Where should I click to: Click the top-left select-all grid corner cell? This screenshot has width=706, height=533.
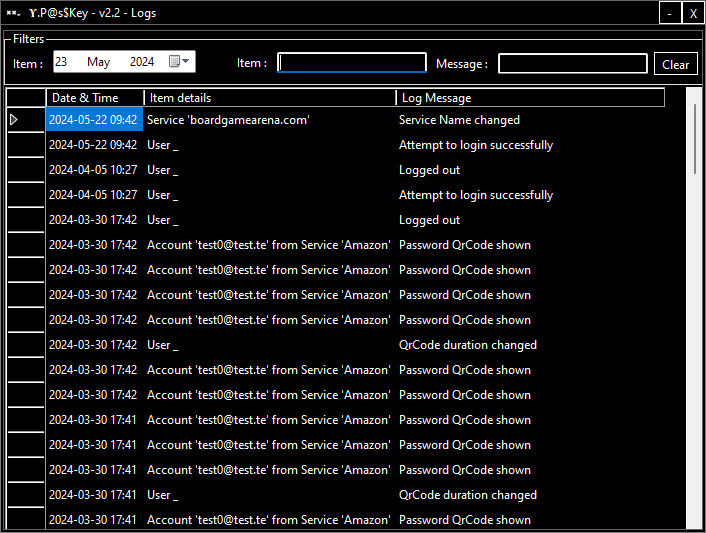point(26,98)
